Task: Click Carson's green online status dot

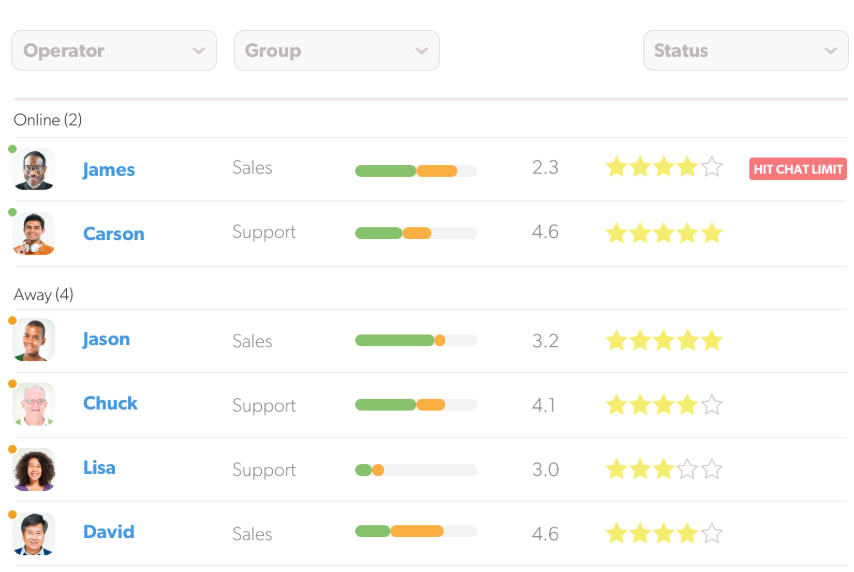Action: (x=13, y=212)
